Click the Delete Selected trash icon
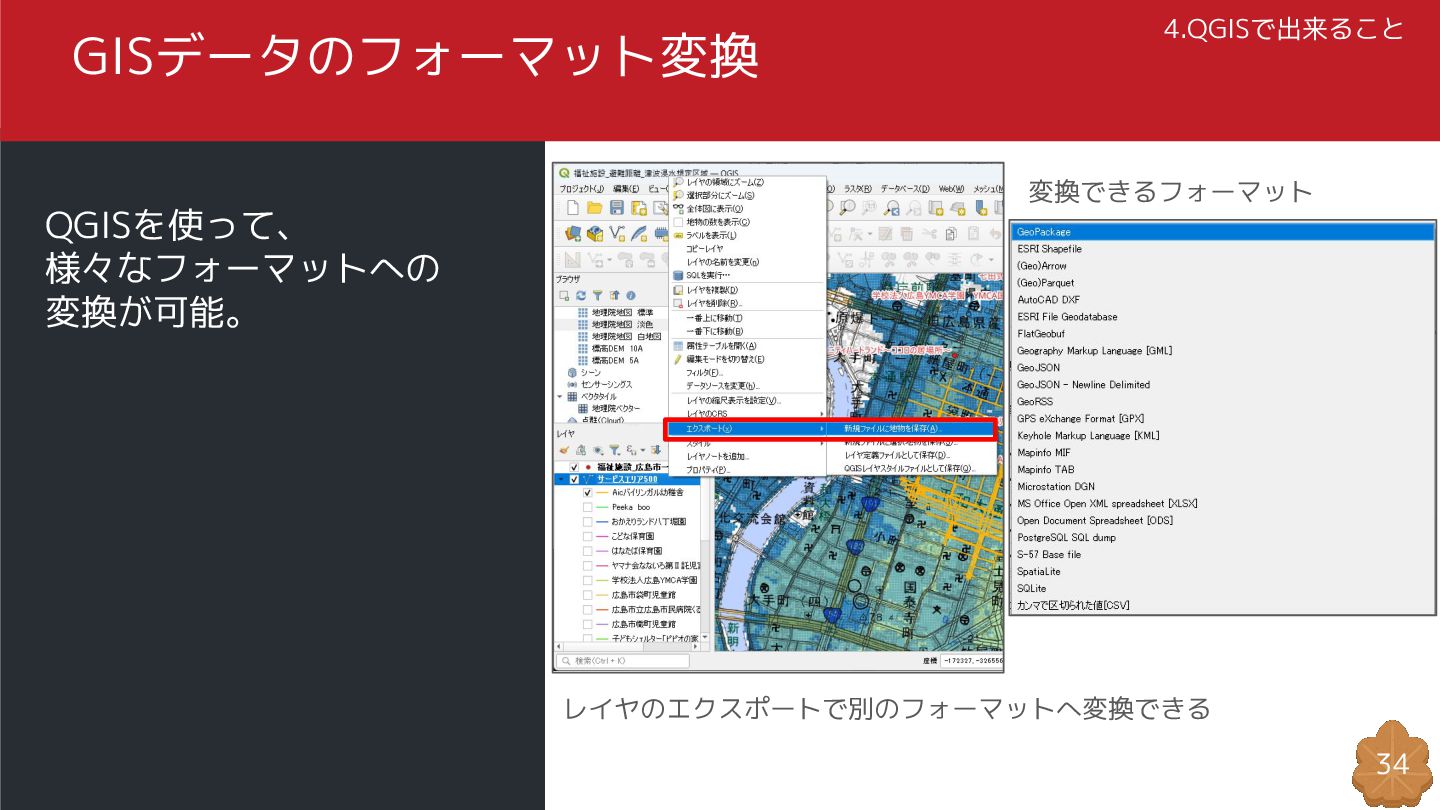Image resolution: width=1440 pixels, height=810 pixels. tap(907, 233)
